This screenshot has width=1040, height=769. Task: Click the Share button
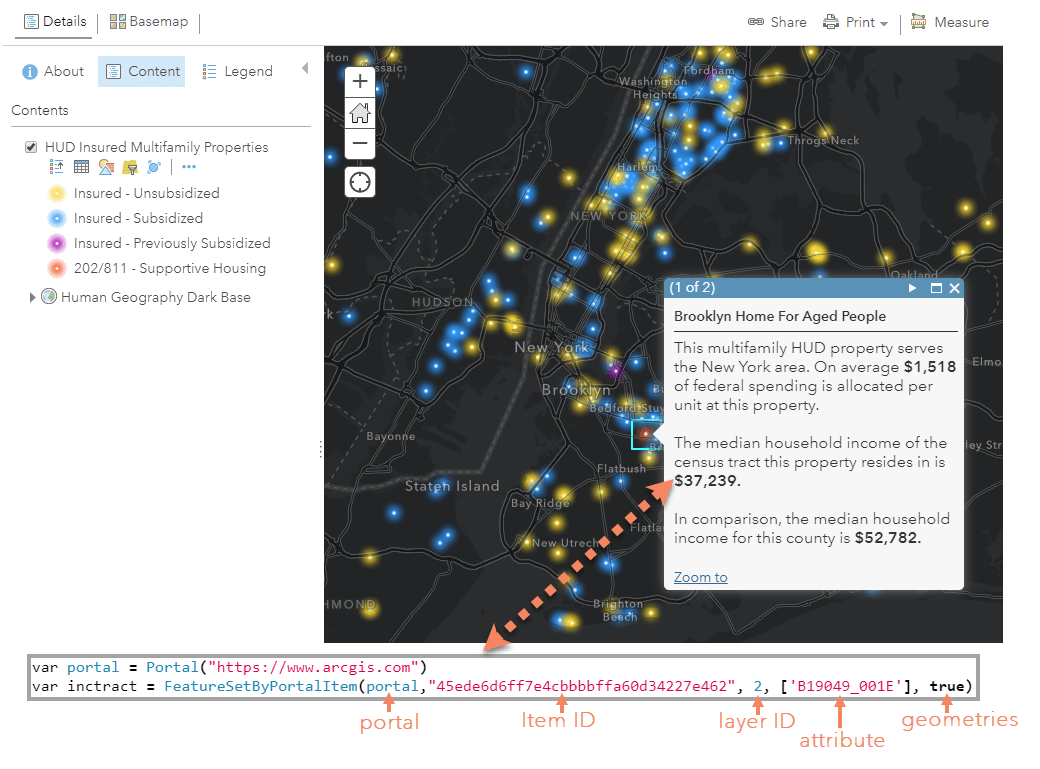[x=777, y=22]
